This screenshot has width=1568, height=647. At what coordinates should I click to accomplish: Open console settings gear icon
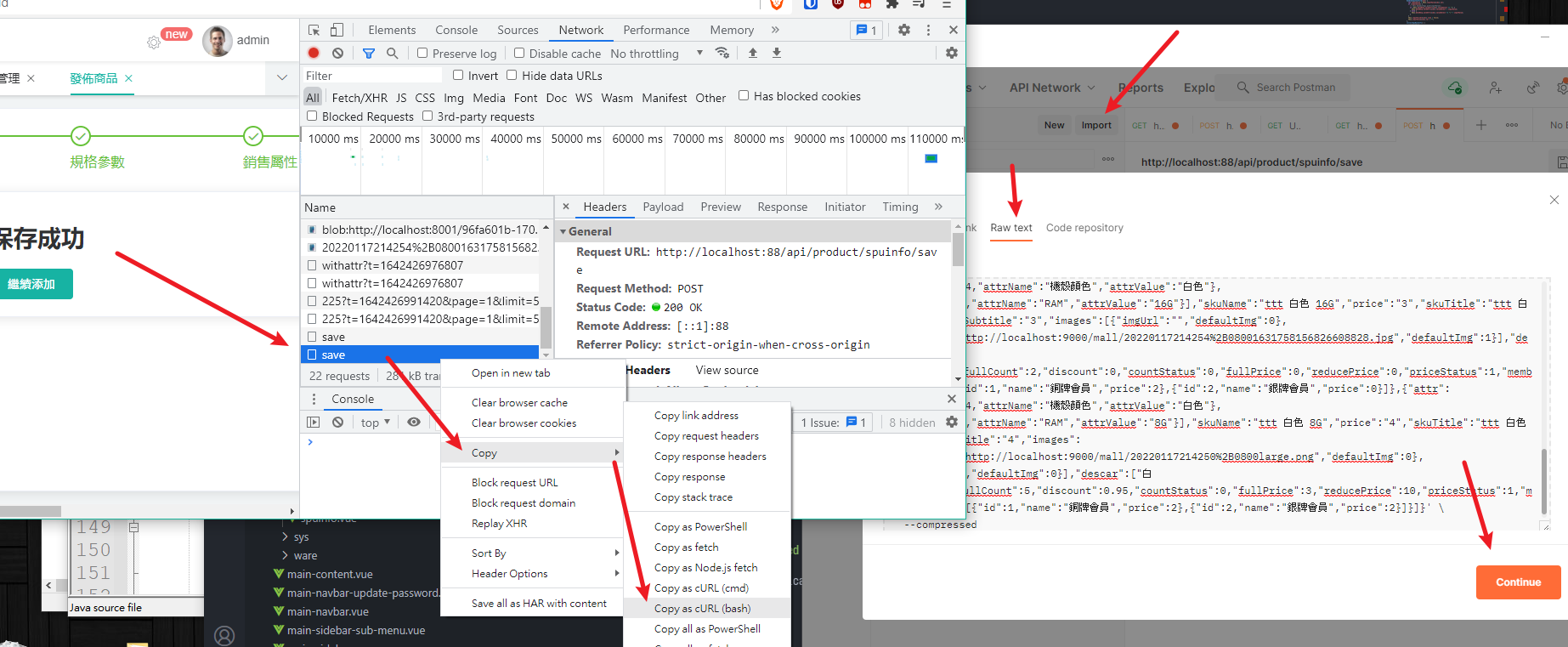tap(952, 423)
